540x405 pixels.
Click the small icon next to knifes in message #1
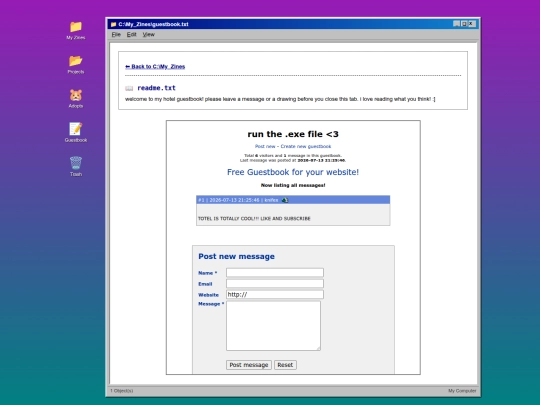[x=285, y=200]
